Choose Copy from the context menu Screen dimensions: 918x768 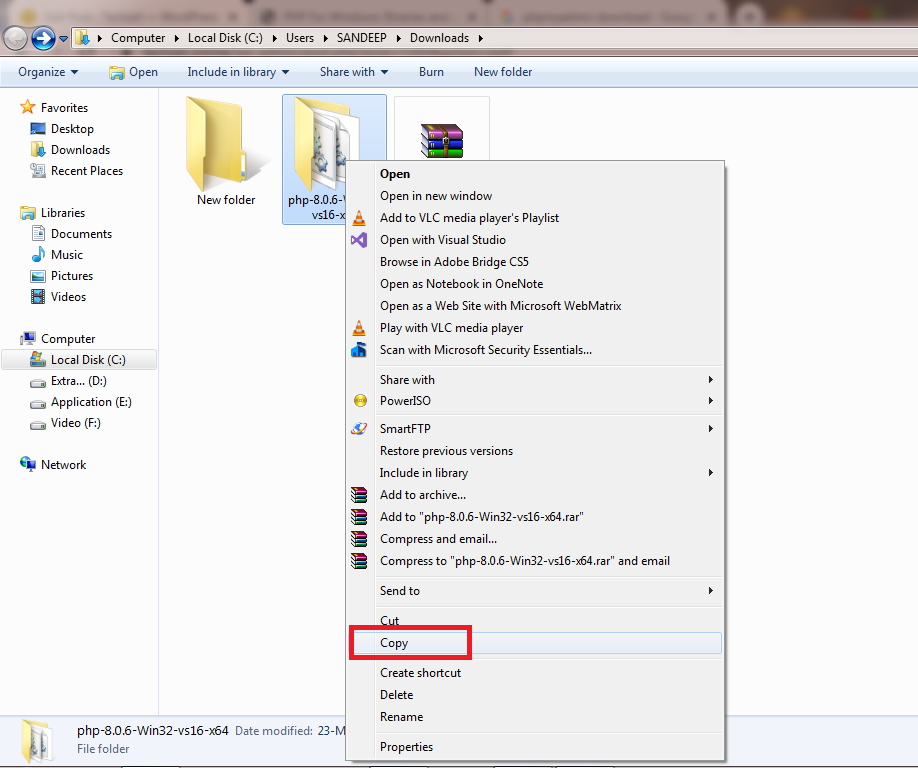pyautogui.click(x=394, y=643)
